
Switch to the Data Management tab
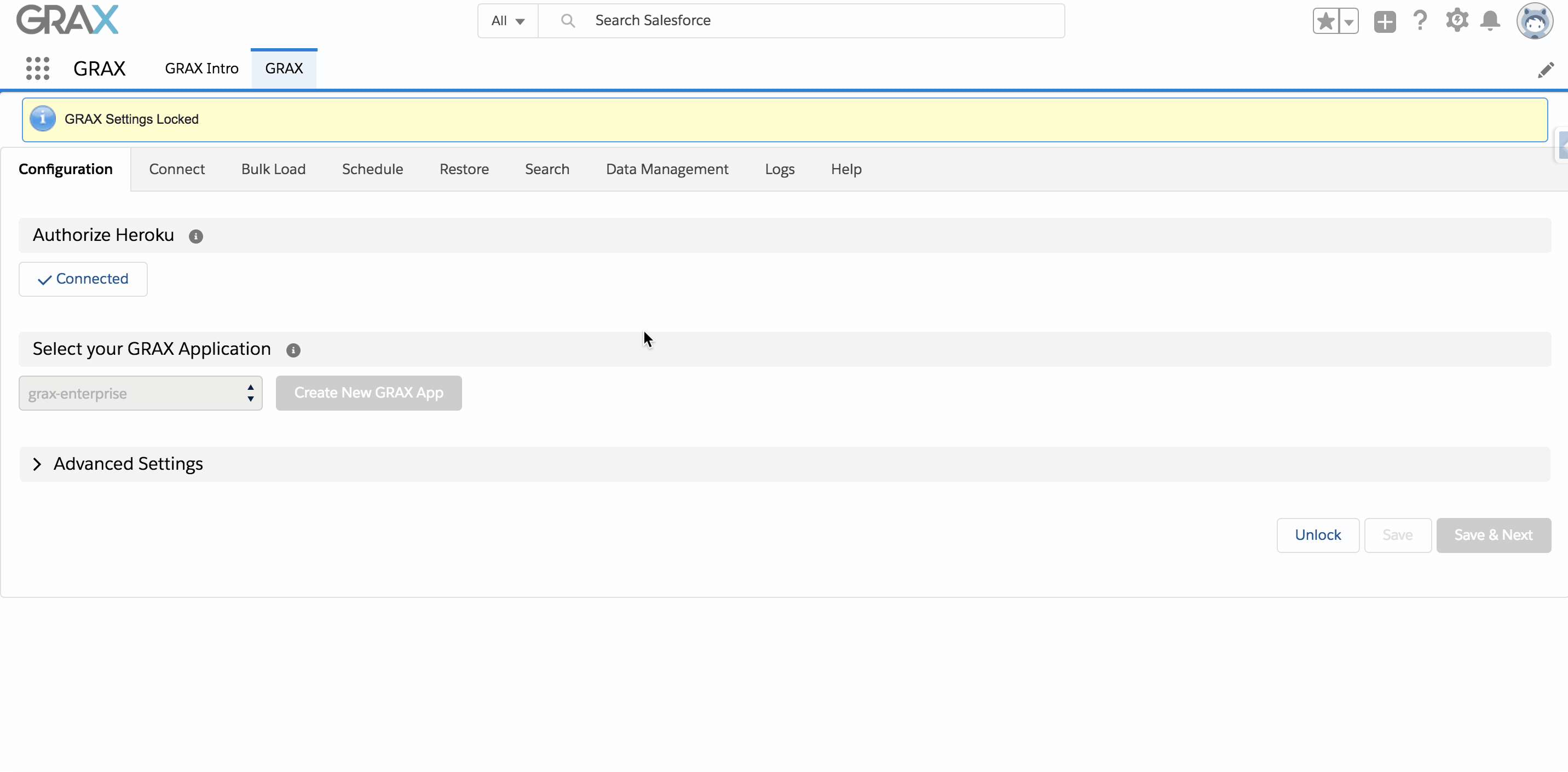(x=667, y=169)
